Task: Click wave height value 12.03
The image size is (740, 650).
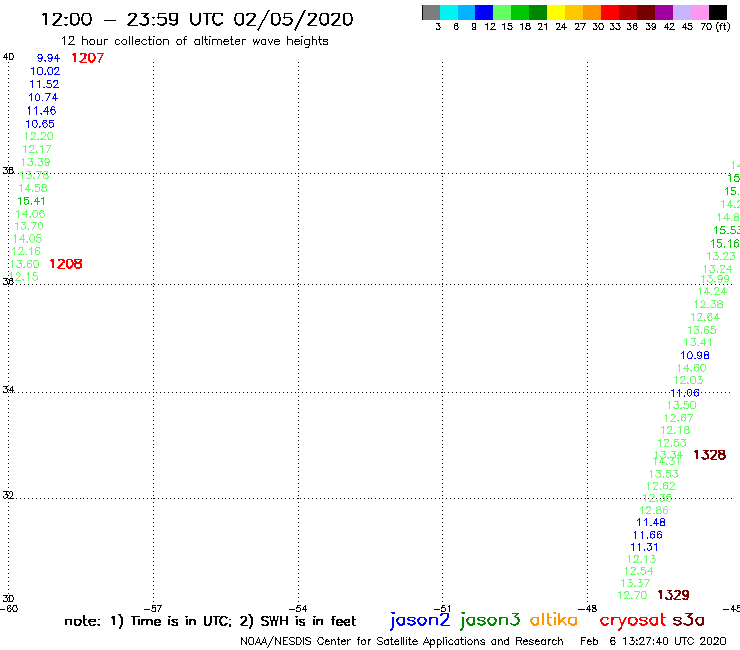Action: coord(688,380)
